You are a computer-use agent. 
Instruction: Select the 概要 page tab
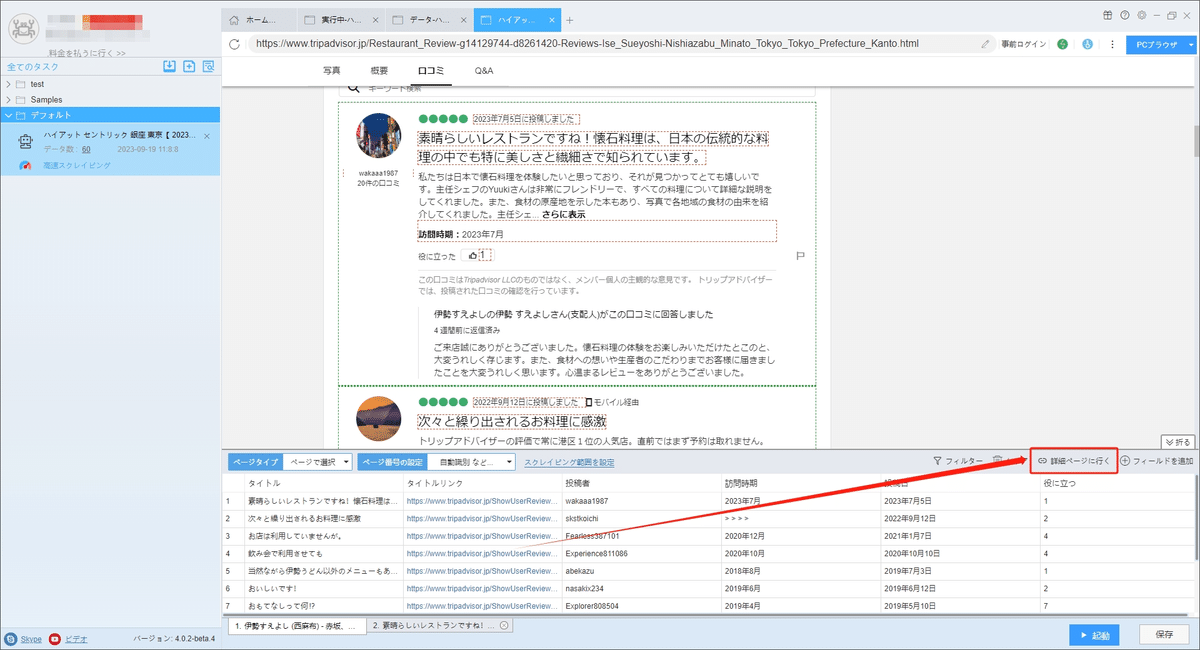[379, 70]
